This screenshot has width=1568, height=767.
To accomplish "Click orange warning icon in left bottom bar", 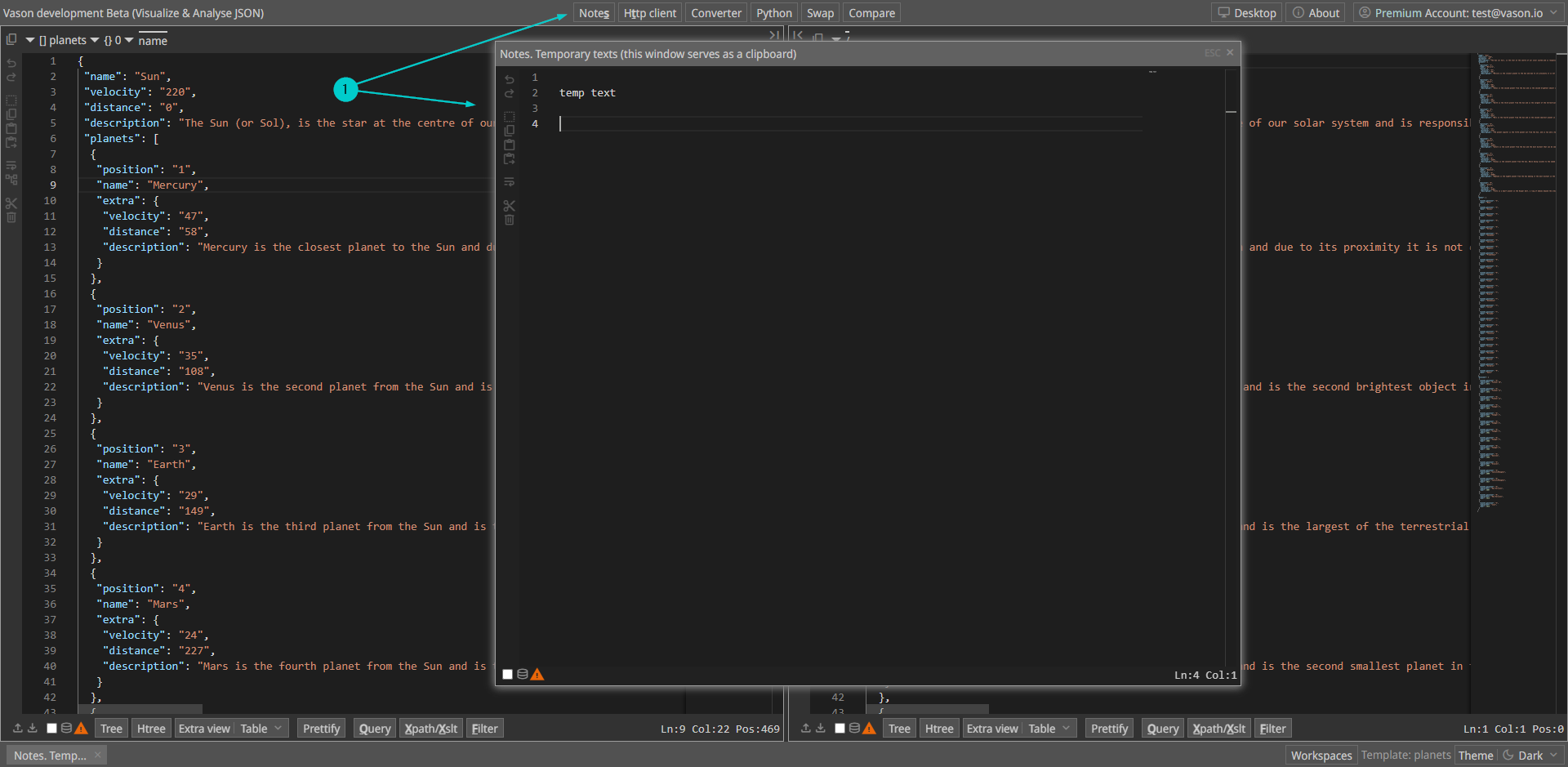I will (81, 728).
